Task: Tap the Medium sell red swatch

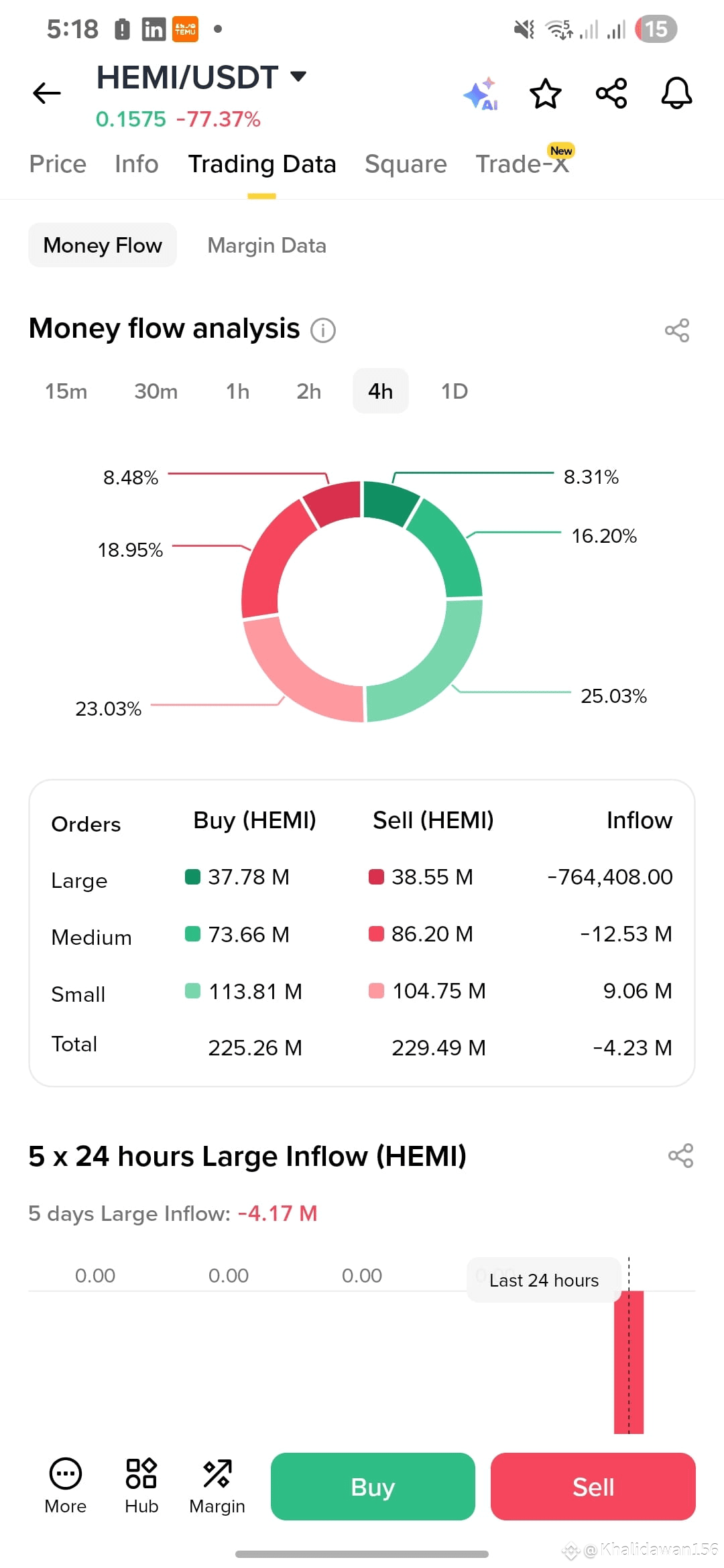Action: click(x=376, y=933)
